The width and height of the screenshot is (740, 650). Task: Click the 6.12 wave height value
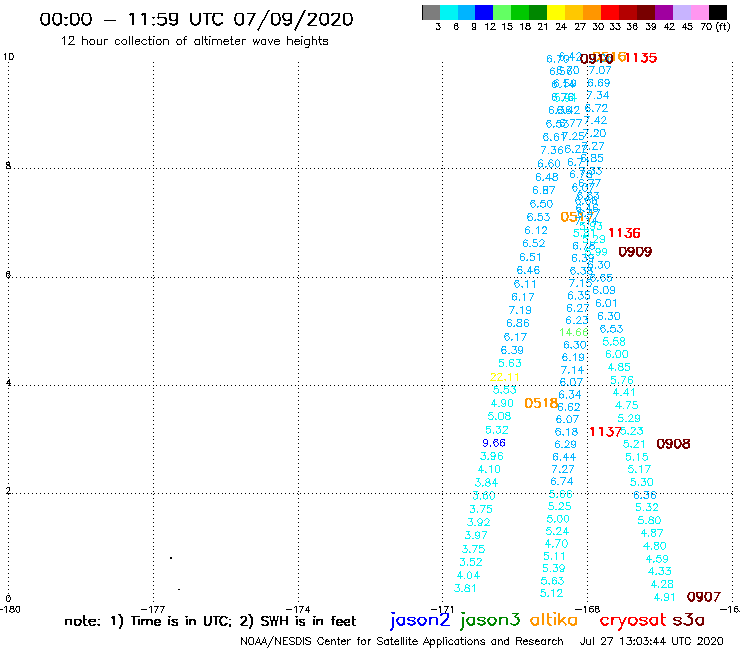[x=536, y=231]
